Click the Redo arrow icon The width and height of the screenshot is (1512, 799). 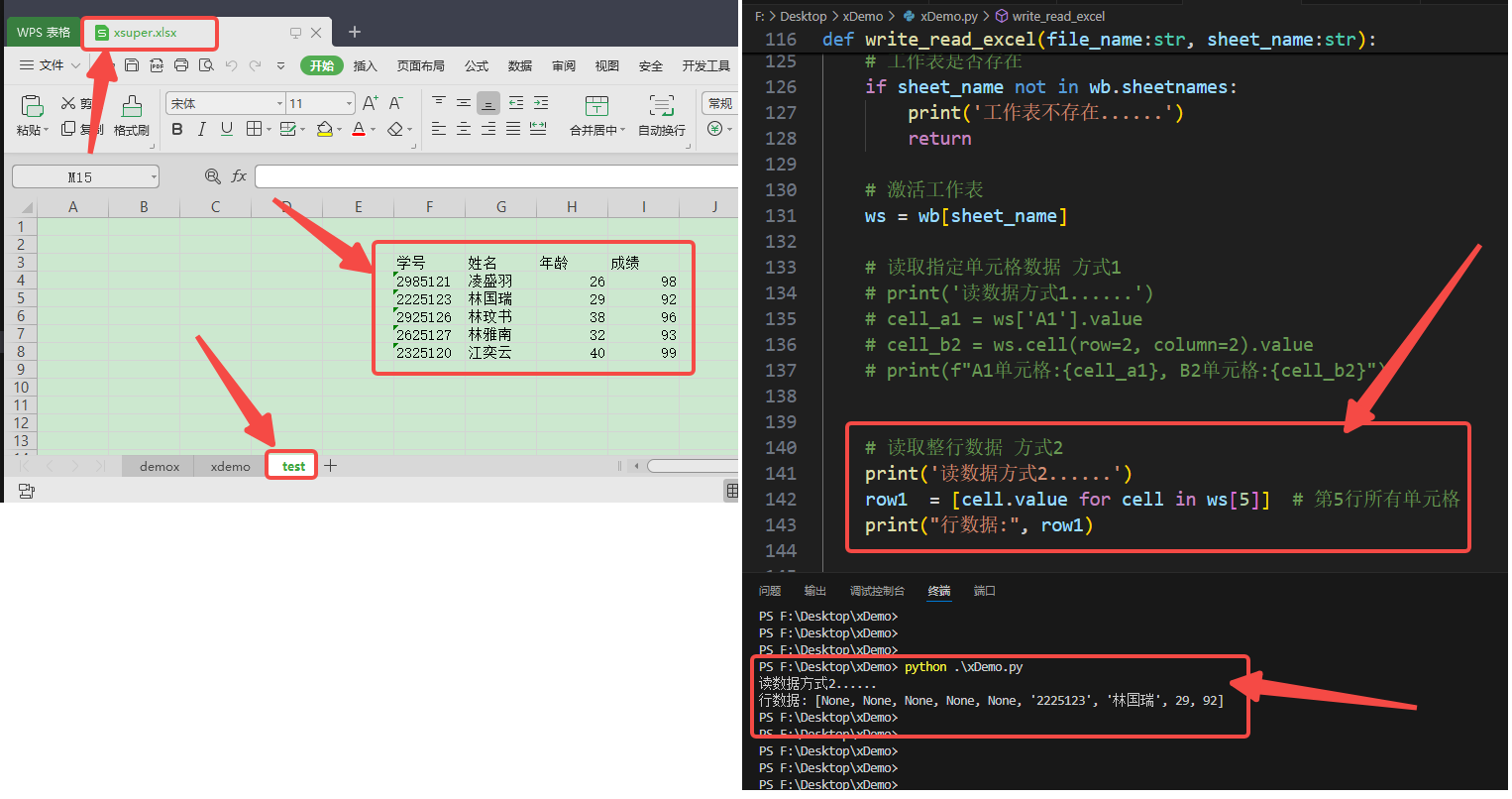(256, 65)
